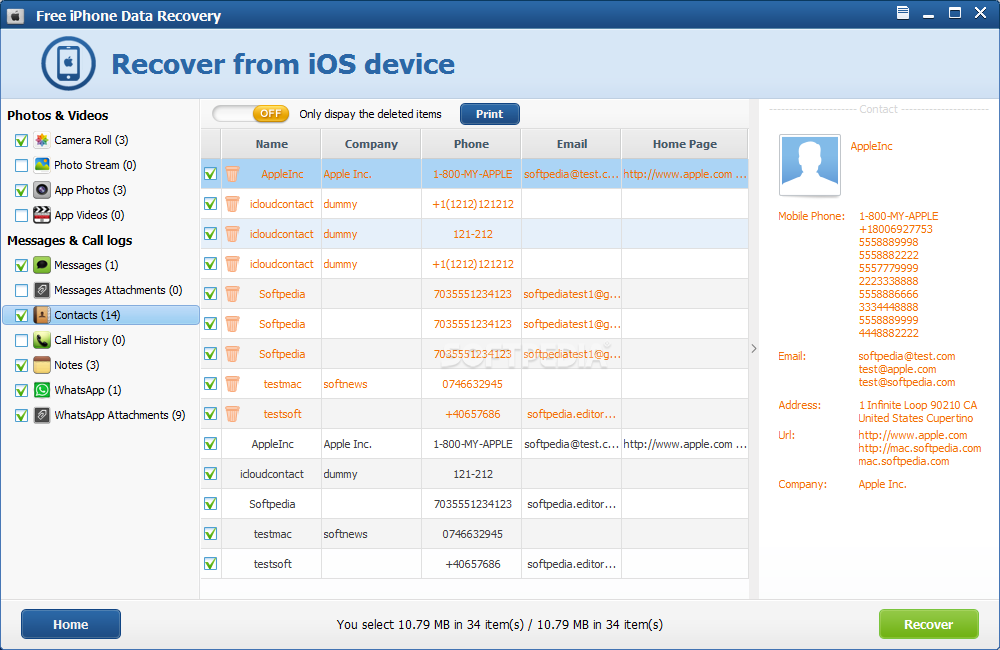Image resolution: width=1000 pixels, height=650 pixels.
Task: Click the Call History phone icon
Action: pyautogui.click(x=42, y=340)
